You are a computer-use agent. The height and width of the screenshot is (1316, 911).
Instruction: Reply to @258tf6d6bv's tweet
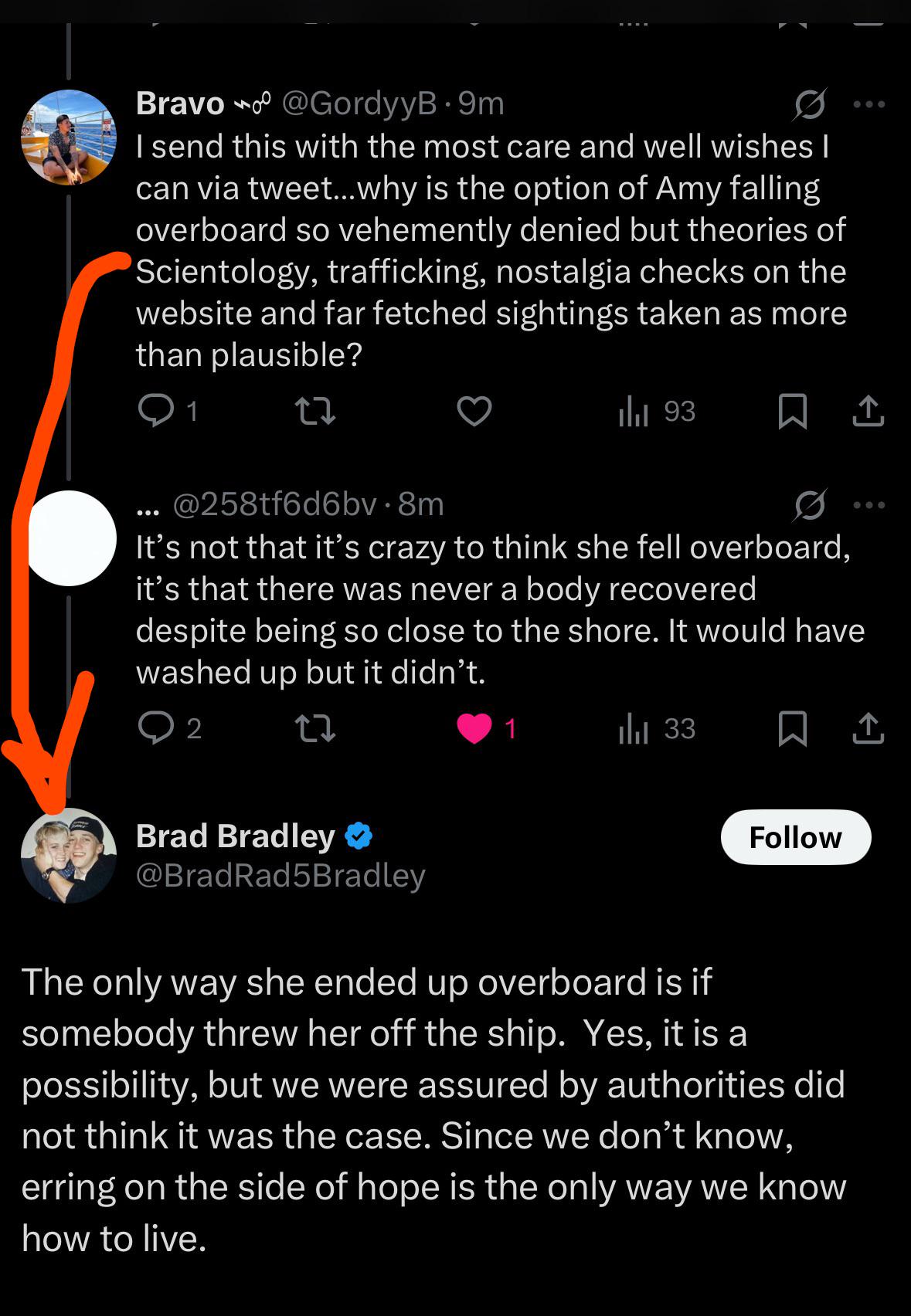(x=155, y=728)
